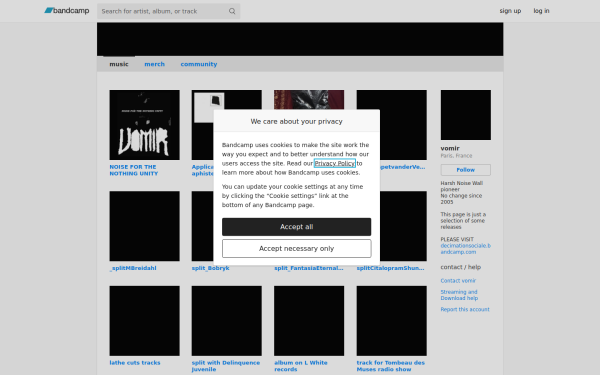Image resolution: width=600 pixels, height=375 pixels.
Task: Click track for Tombeau des Muses title
Action: 391,366
